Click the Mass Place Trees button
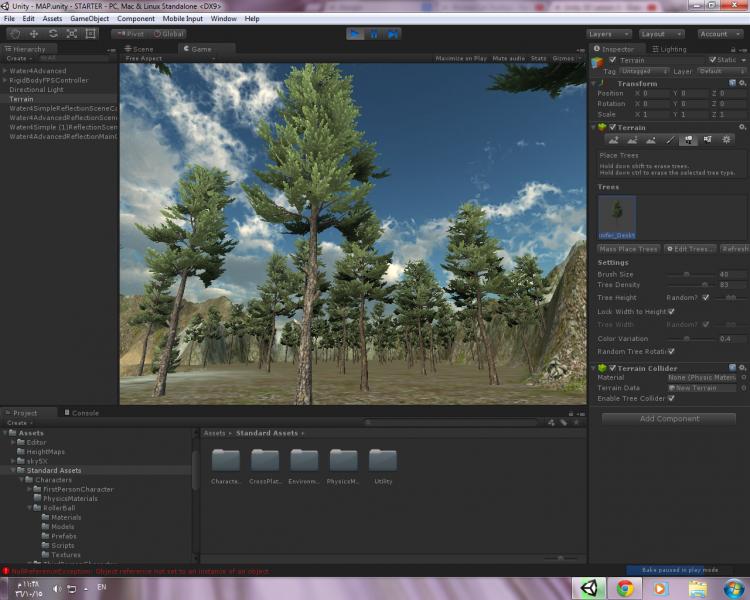750x600 pixels. [628, 249]
